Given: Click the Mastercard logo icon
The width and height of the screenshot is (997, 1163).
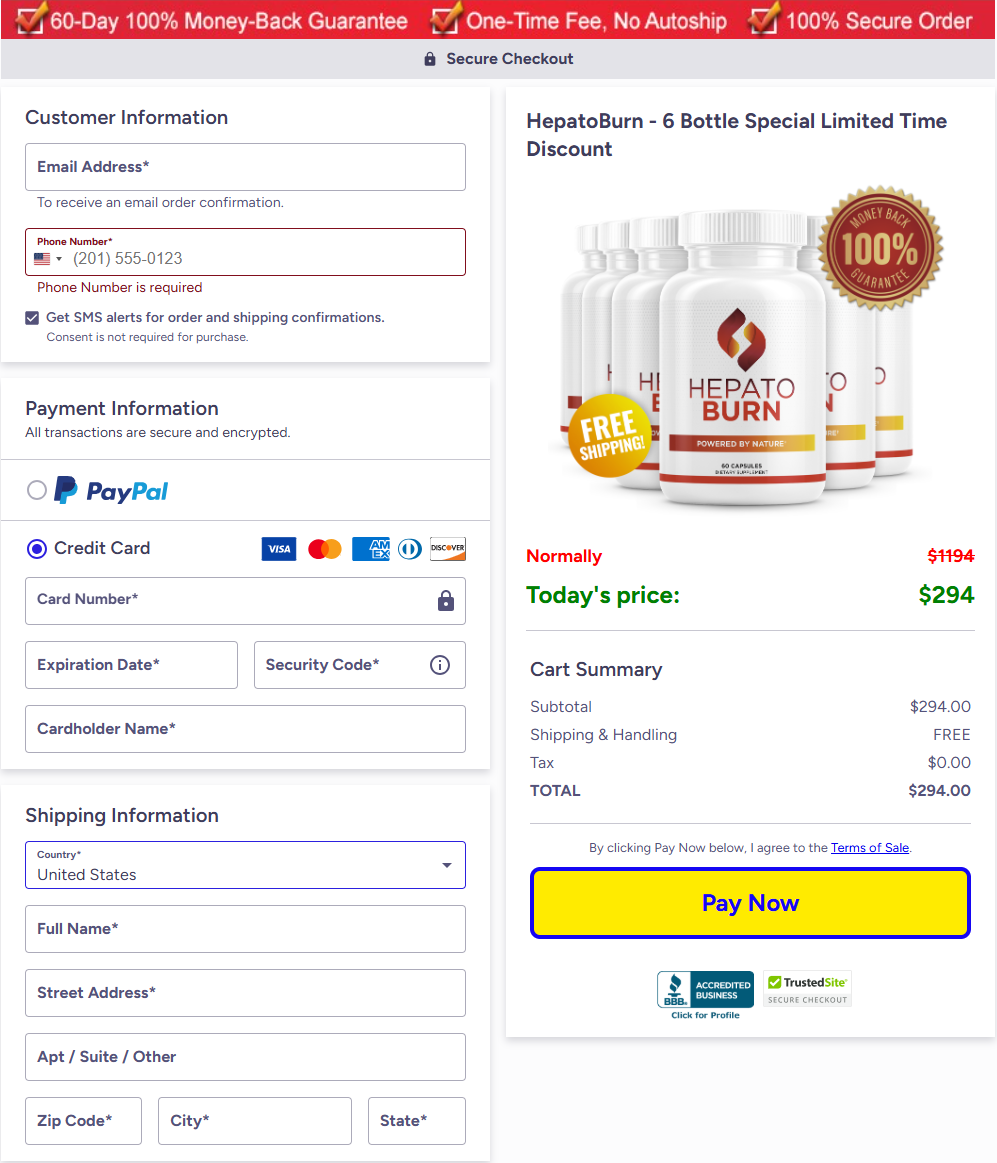Looking at the screenshot, I should (x=325, y=549).
